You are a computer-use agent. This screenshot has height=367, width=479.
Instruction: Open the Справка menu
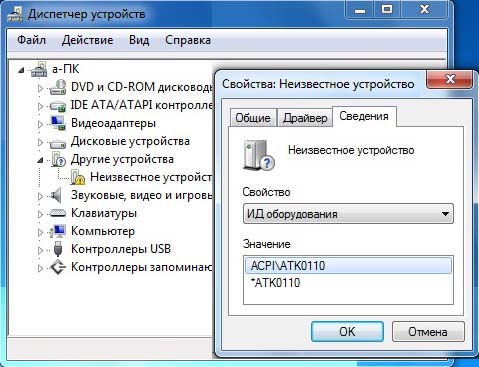pos(188,40)
